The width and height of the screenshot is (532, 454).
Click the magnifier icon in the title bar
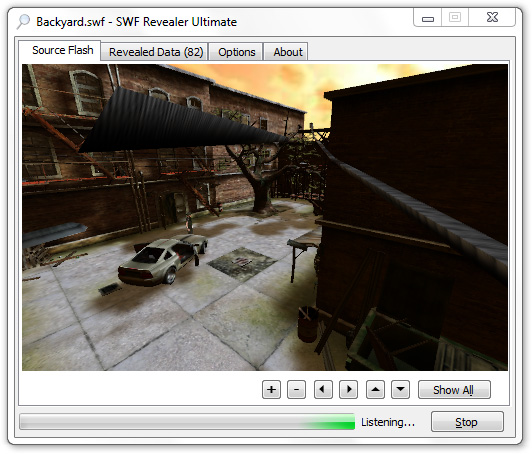tap(23, 22)
